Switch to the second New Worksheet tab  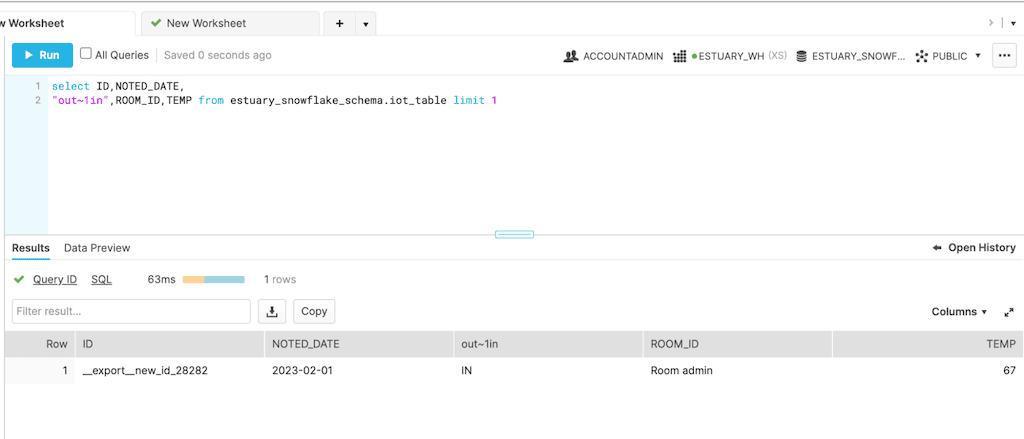230,24
